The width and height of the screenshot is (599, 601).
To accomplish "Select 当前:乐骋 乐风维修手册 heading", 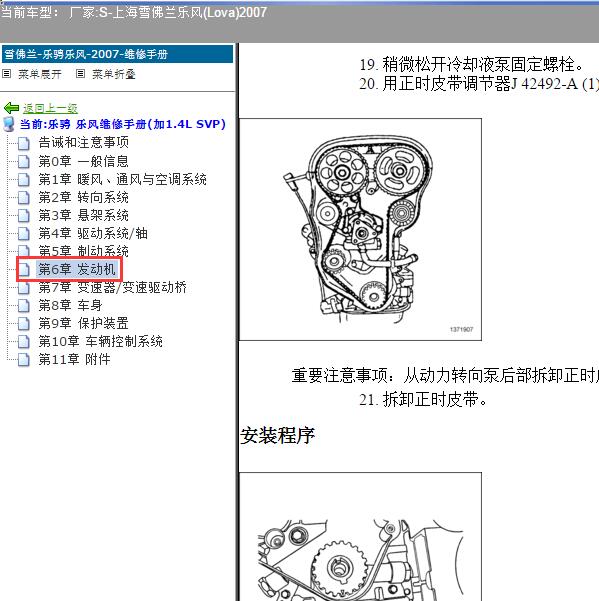I will tap(123, 124).
